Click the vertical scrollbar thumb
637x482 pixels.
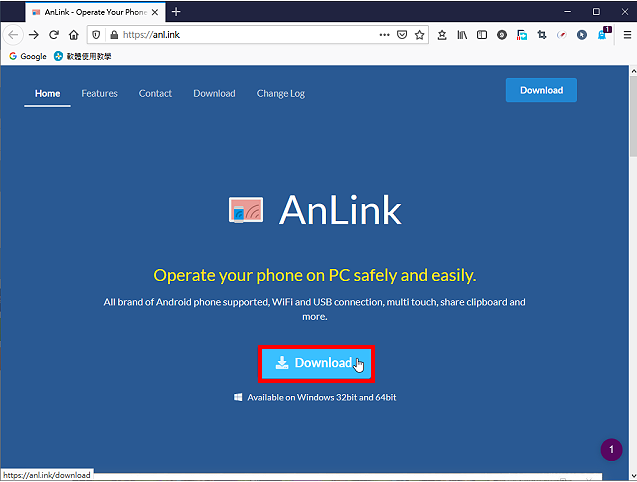click(633, 116)
